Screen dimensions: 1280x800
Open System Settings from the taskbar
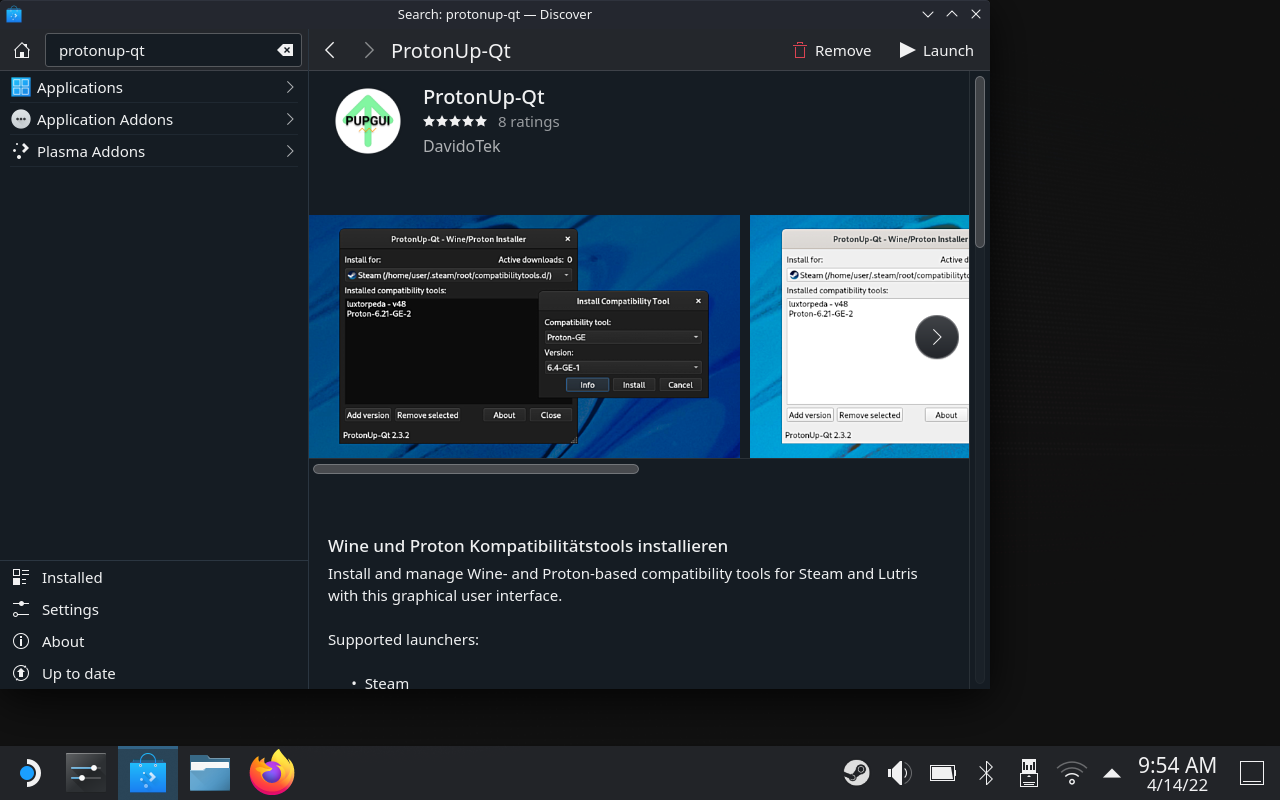86,773
